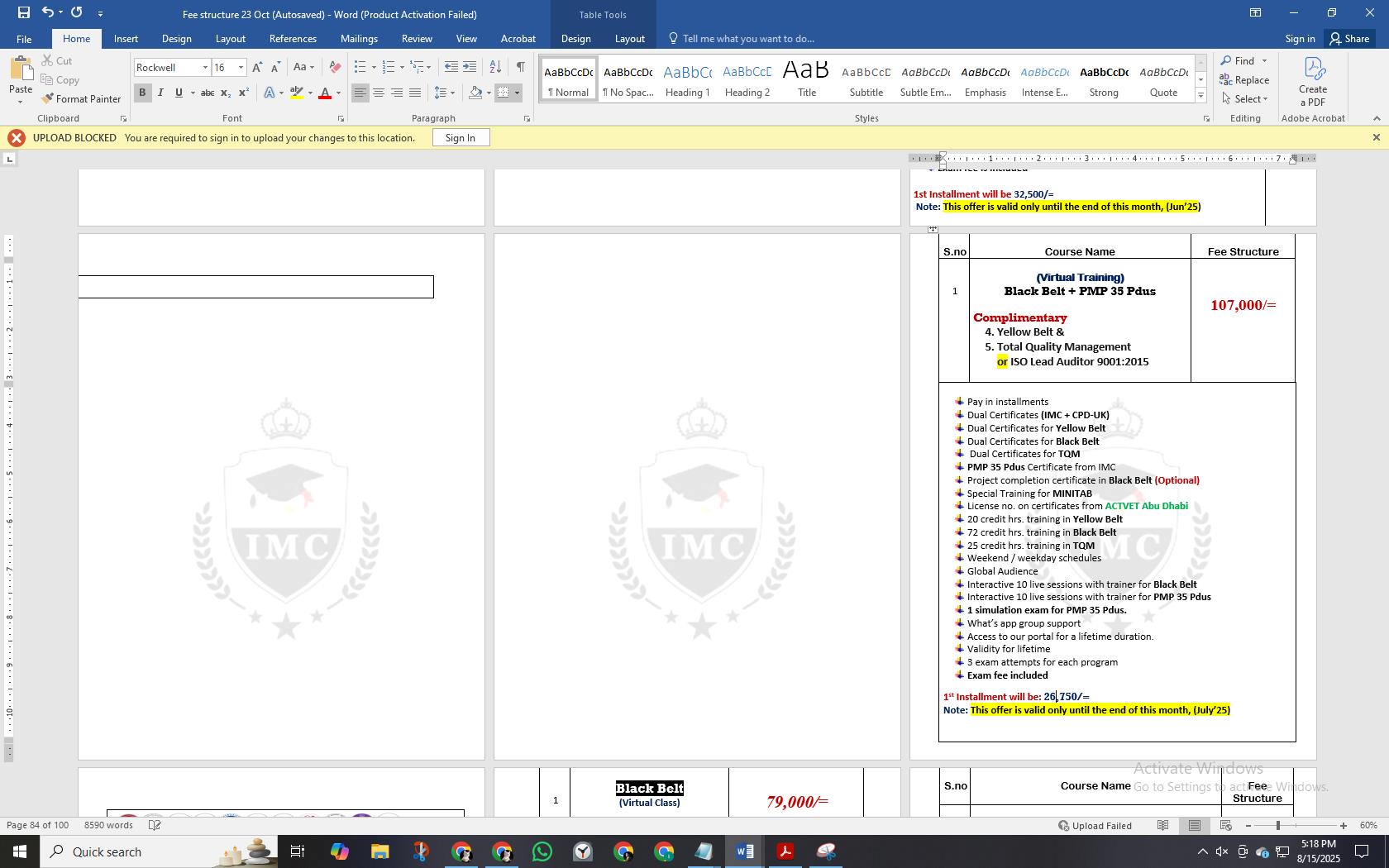Toggle the numbered list button
Screen dimensions: 1389x868
coord(389,67)
